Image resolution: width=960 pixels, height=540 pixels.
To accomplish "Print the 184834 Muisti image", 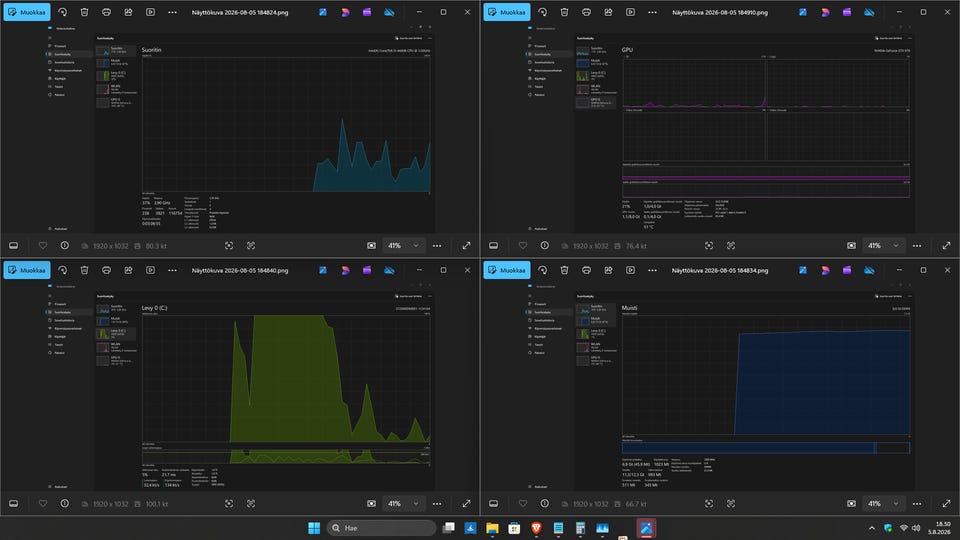I will pos(587,270).
